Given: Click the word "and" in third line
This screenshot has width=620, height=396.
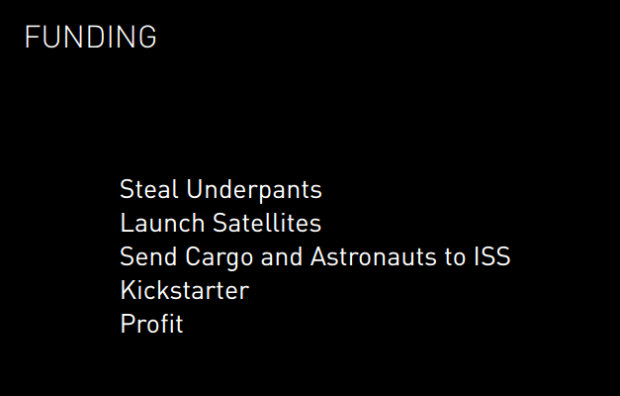Looking at the screenshot, I should click(282, 256).
